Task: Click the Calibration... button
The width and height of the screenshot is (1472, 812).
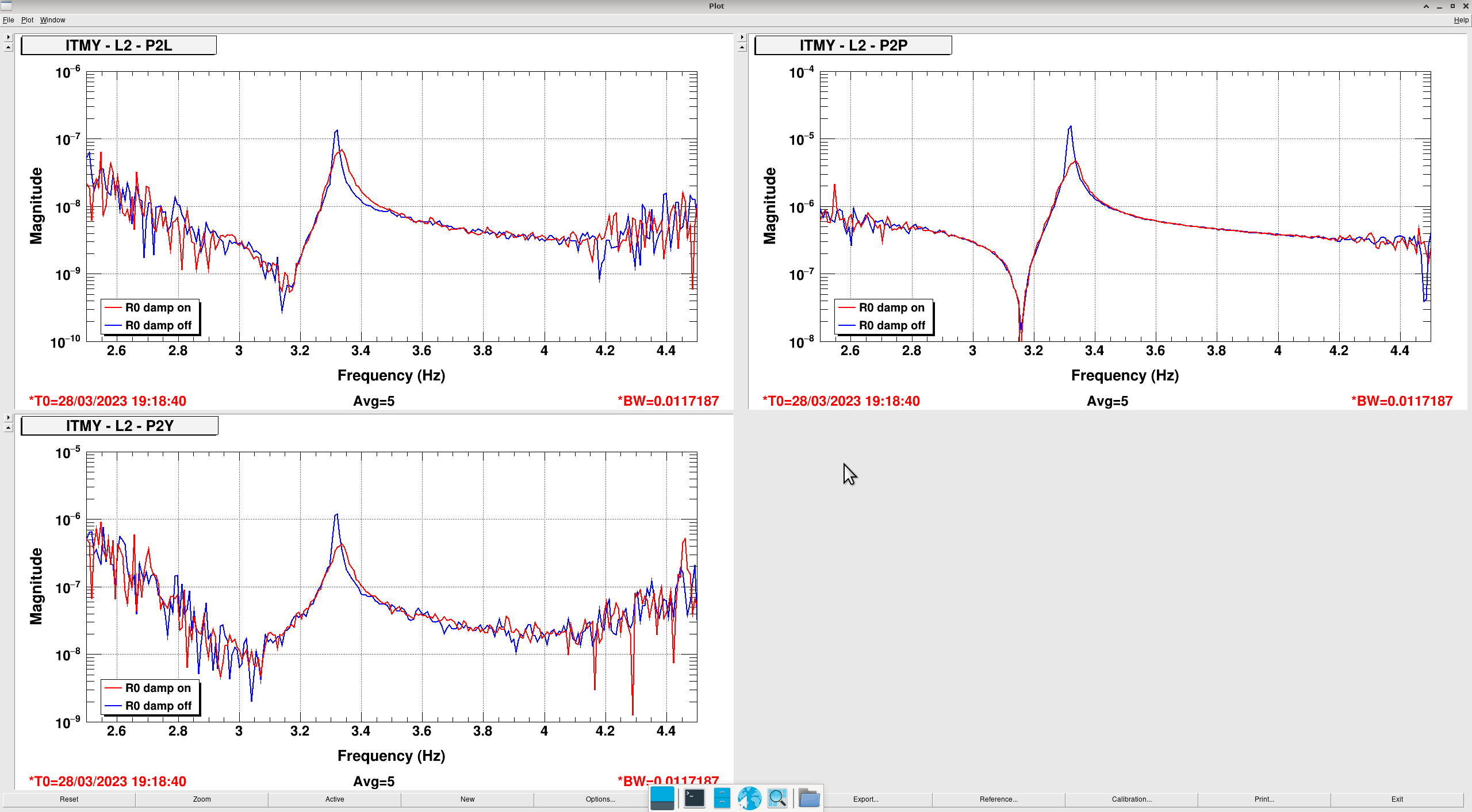Action: point(1131,799)
